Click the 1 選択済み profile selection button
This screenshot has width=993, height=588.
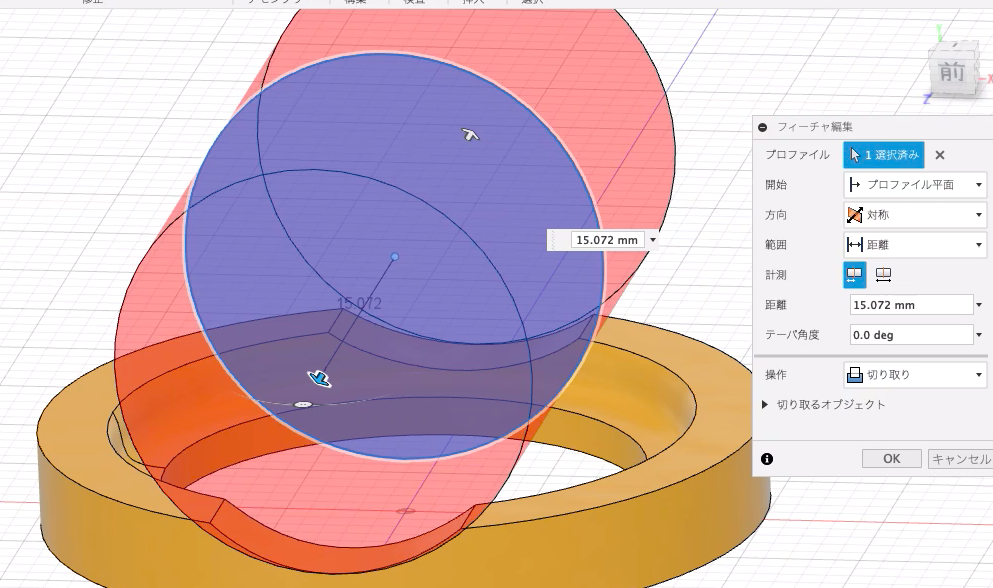(x=883, y=155)
